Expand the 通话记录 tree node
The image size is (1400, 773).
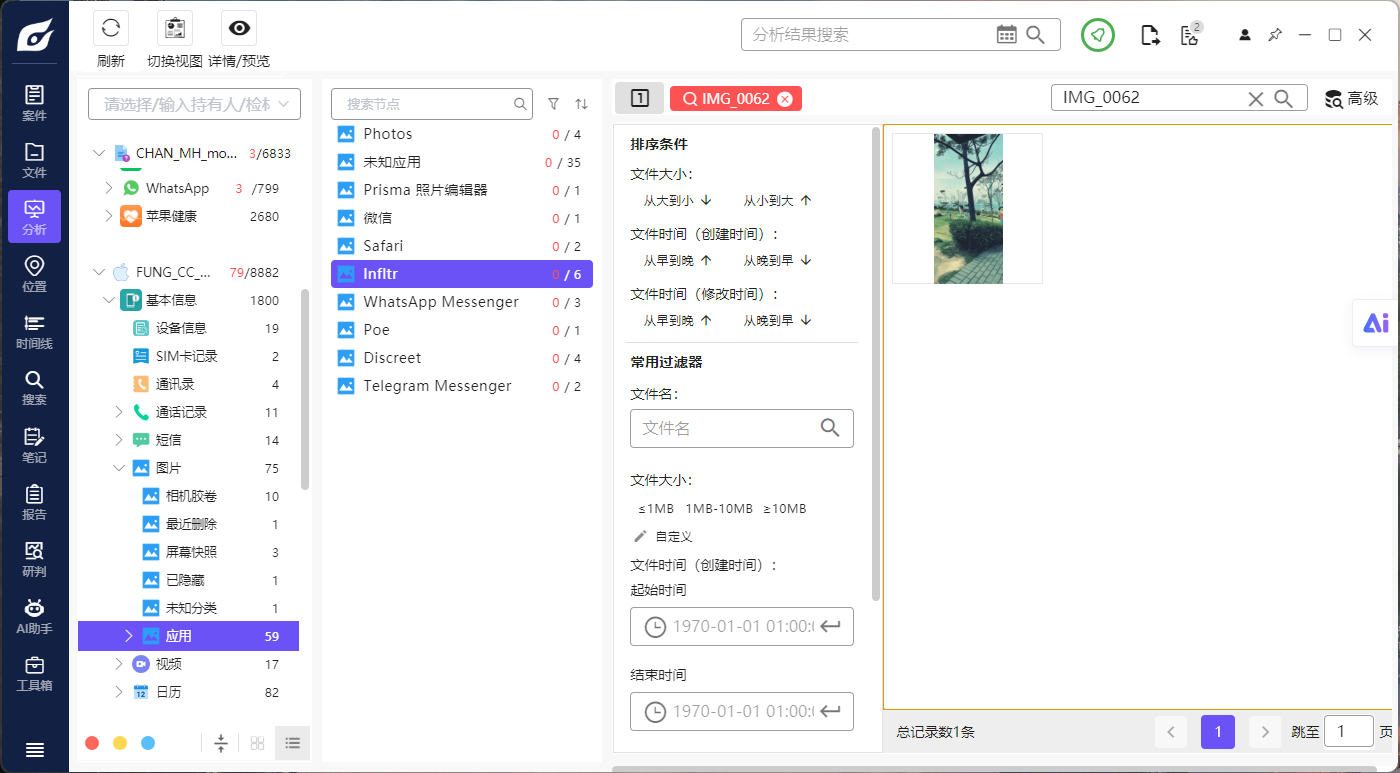[x=119, y=412]
